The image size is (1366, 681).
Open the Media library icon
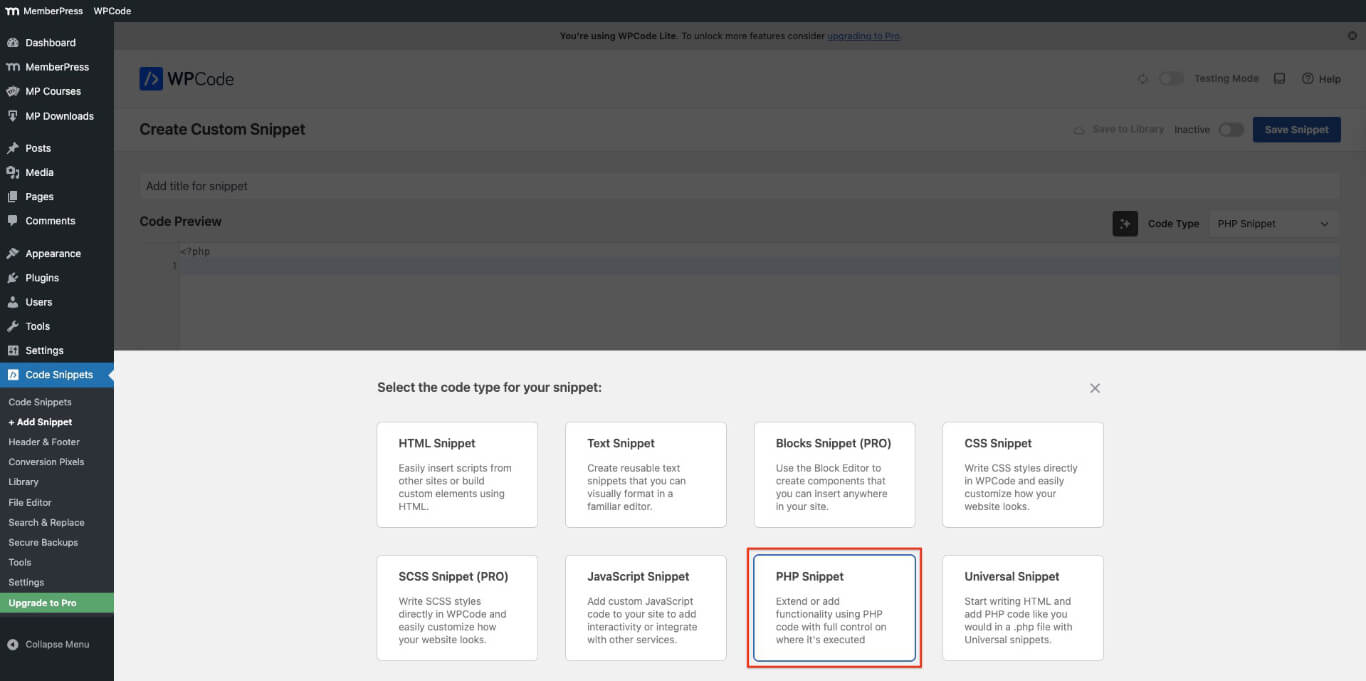pos(14,172)
